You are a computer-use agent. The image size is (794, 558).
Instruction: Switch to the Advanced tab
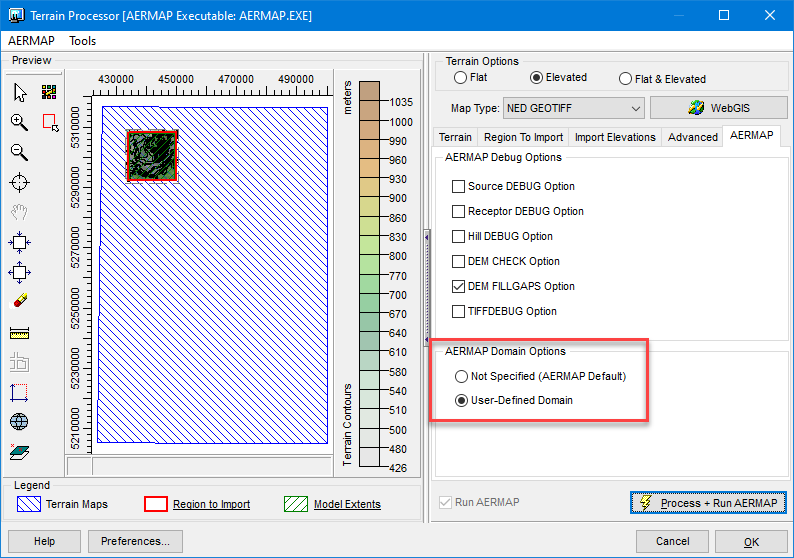[x=692, y=137]
